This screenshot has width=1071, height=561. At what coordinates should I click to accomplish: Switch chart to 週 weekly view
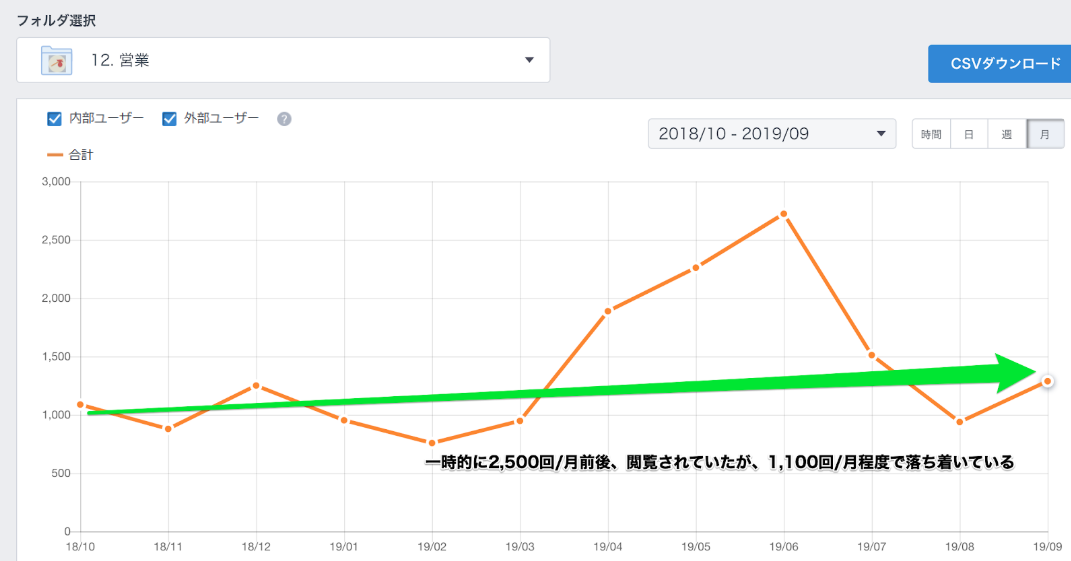point(1007,134)
